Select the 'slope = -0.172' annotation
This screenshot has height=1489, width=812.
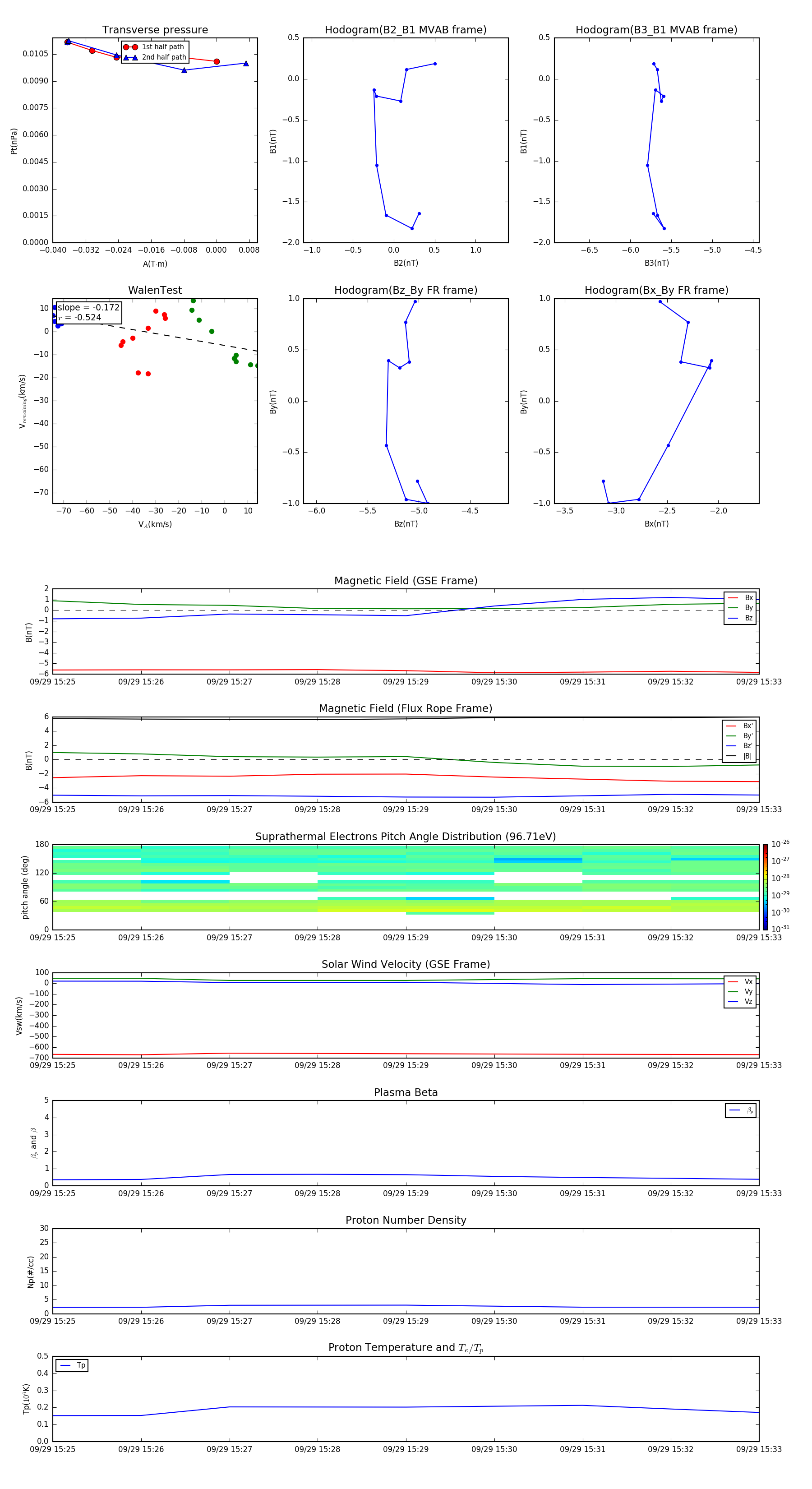click(x=88, y=308)
